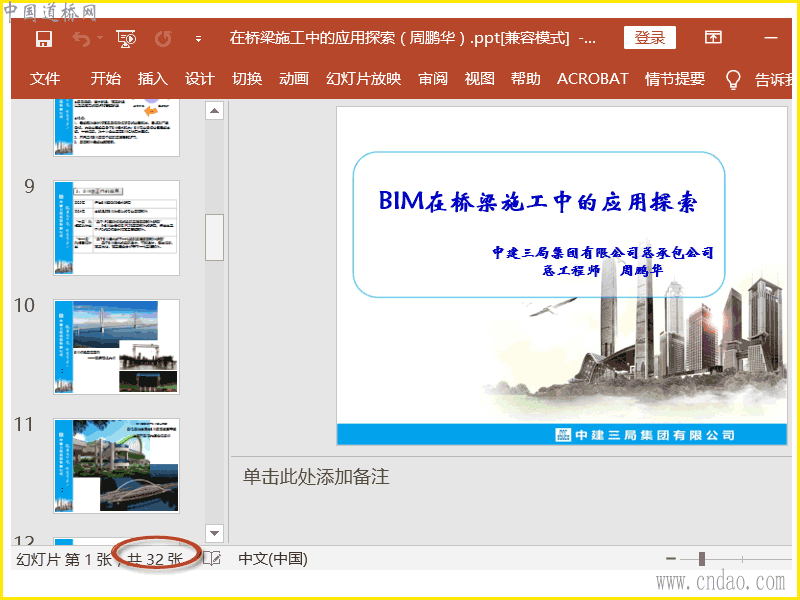
Task: Open the ACROBAT tab
Action: pos(592,79)
